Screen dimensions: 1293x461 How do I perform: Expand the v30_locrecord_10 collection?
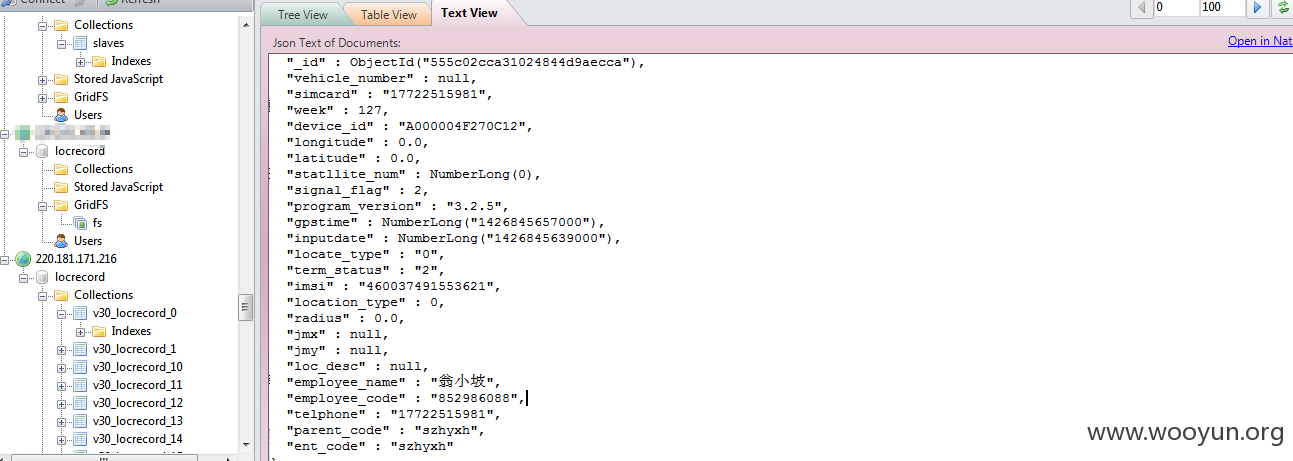pos(61,367)
